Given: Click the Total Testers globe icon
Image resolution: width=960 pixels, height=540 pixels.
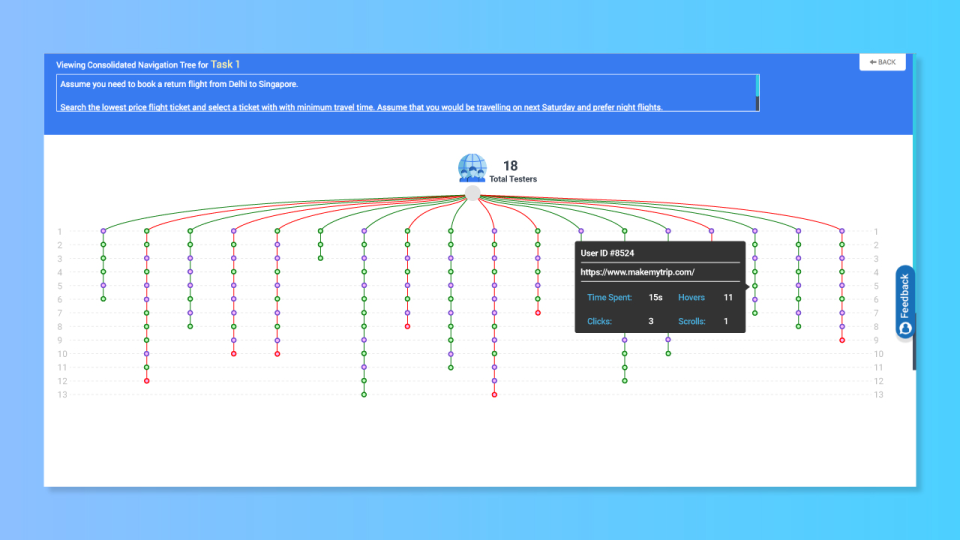Looking at the screenshot, I should pos(472,168).
